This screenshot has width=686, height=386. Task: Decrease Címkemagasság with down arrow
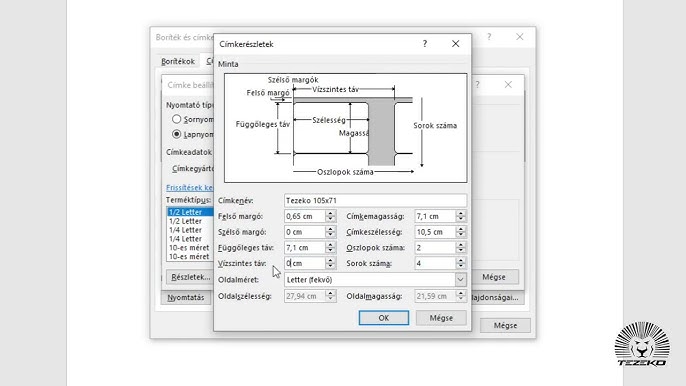tap(461, 219)
